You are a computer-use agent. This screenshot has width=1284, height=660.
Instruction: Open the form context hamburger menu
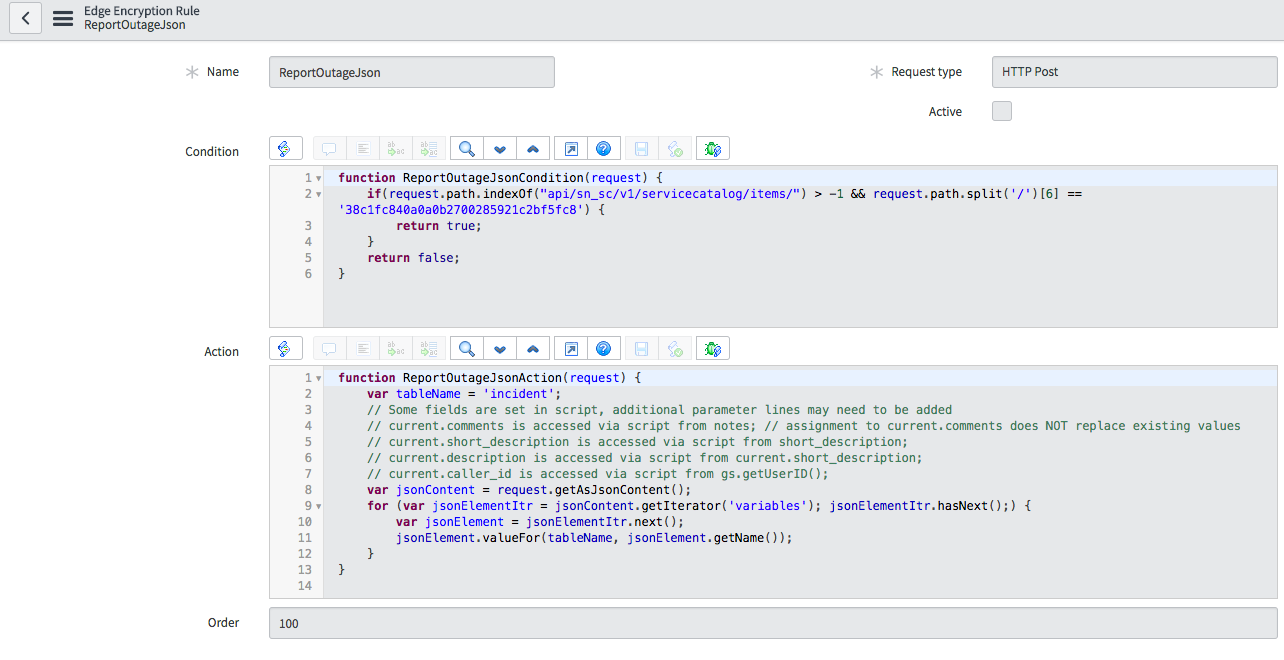[62, 18]
